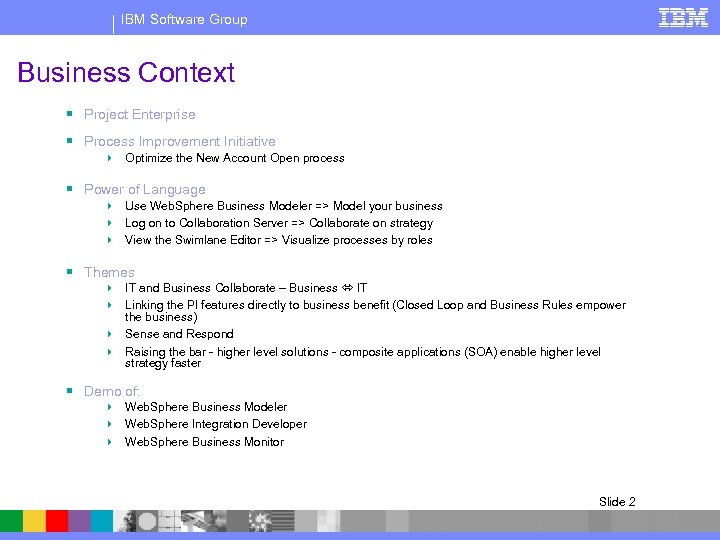720x540 pixels.
Task: Click 'View the Swimlane Editor' line
Action: [x=278, y=240]
